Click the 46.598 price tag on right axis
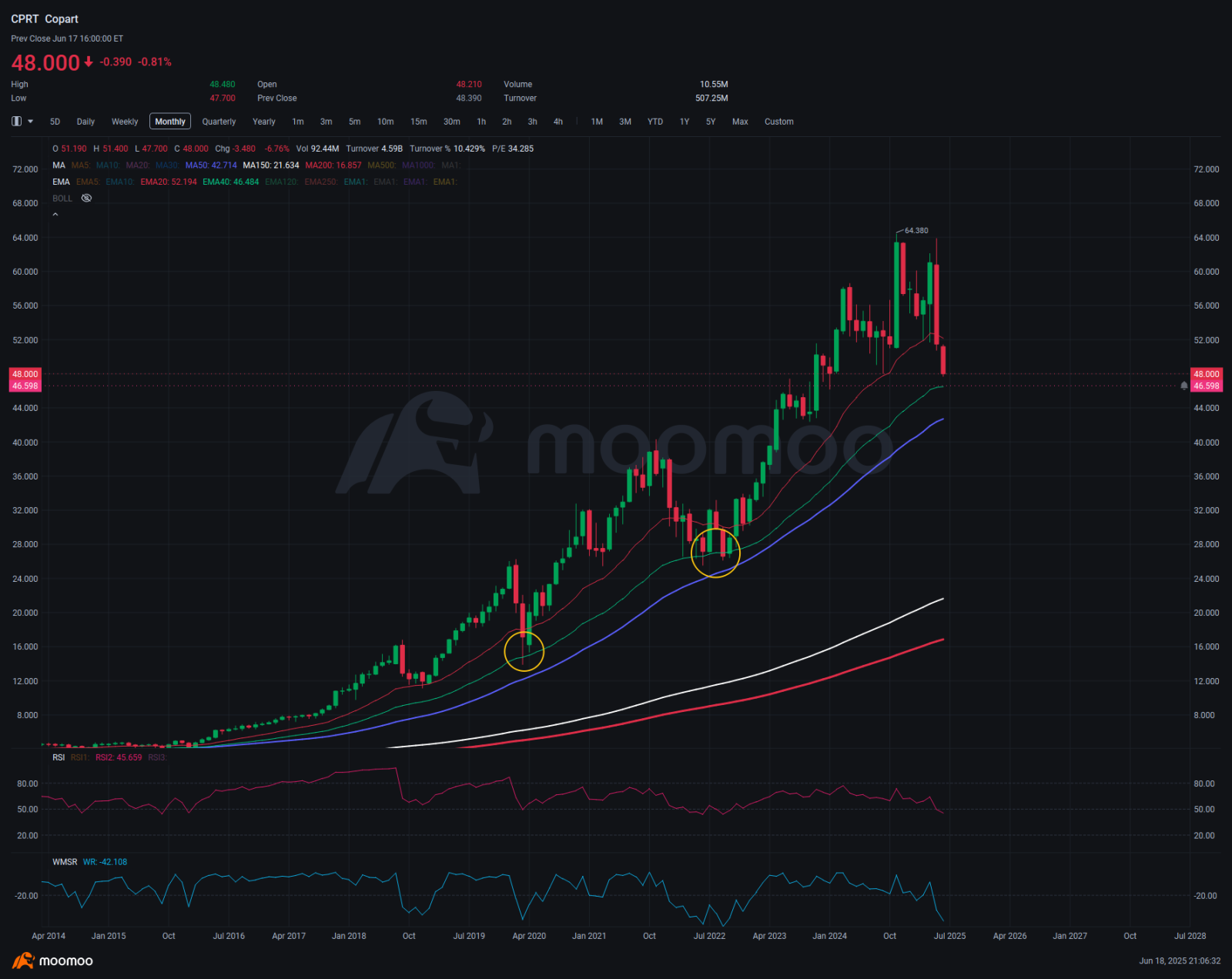The image size is (1232, 979). click(x=1206, y=386)
